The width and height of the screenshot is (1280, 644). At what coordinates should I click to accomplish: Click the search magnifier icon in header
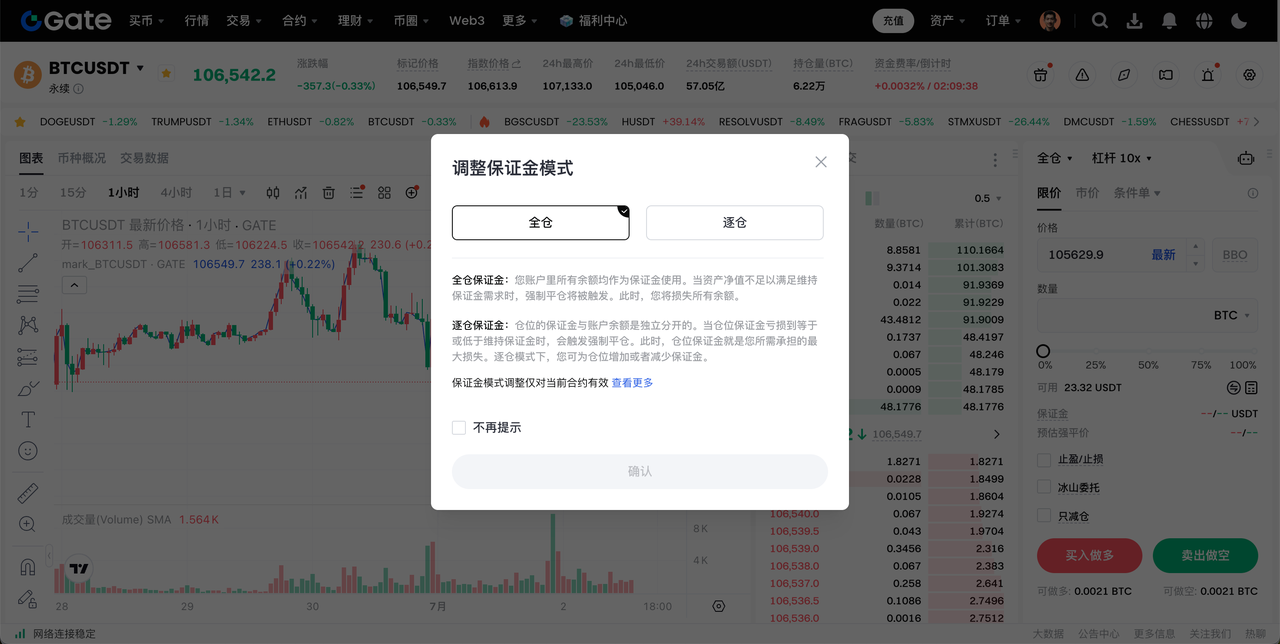click(1099, 20)
